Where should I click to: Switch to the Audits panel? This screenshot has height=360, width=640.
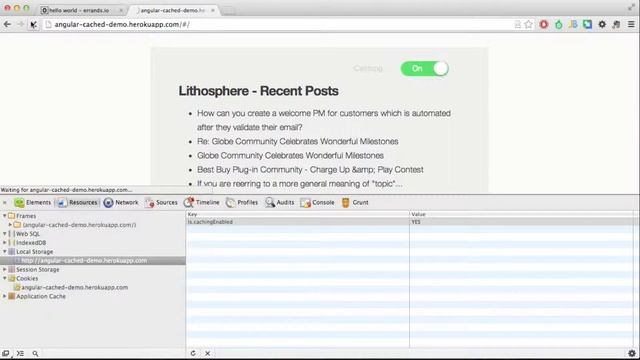click(280, 202)
